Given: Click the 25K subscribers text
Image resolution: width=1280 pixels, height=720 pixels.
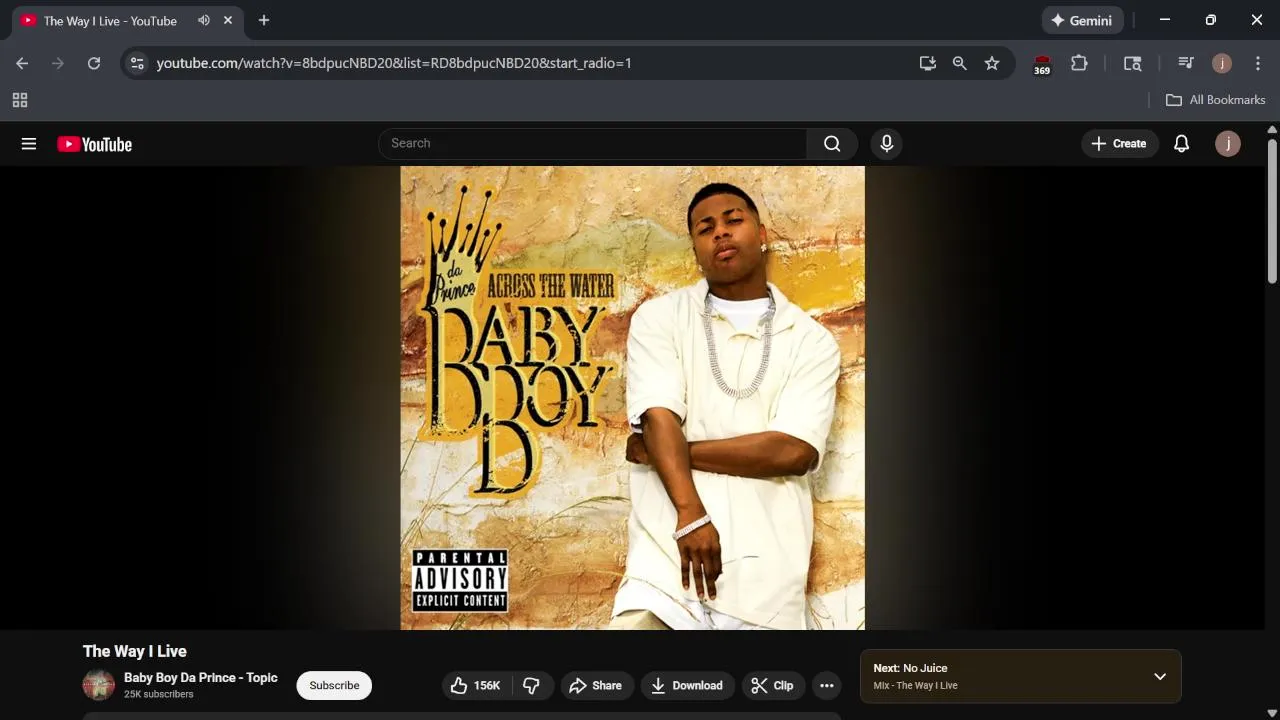Looking at the screenshot, I should tap(159, 694).
